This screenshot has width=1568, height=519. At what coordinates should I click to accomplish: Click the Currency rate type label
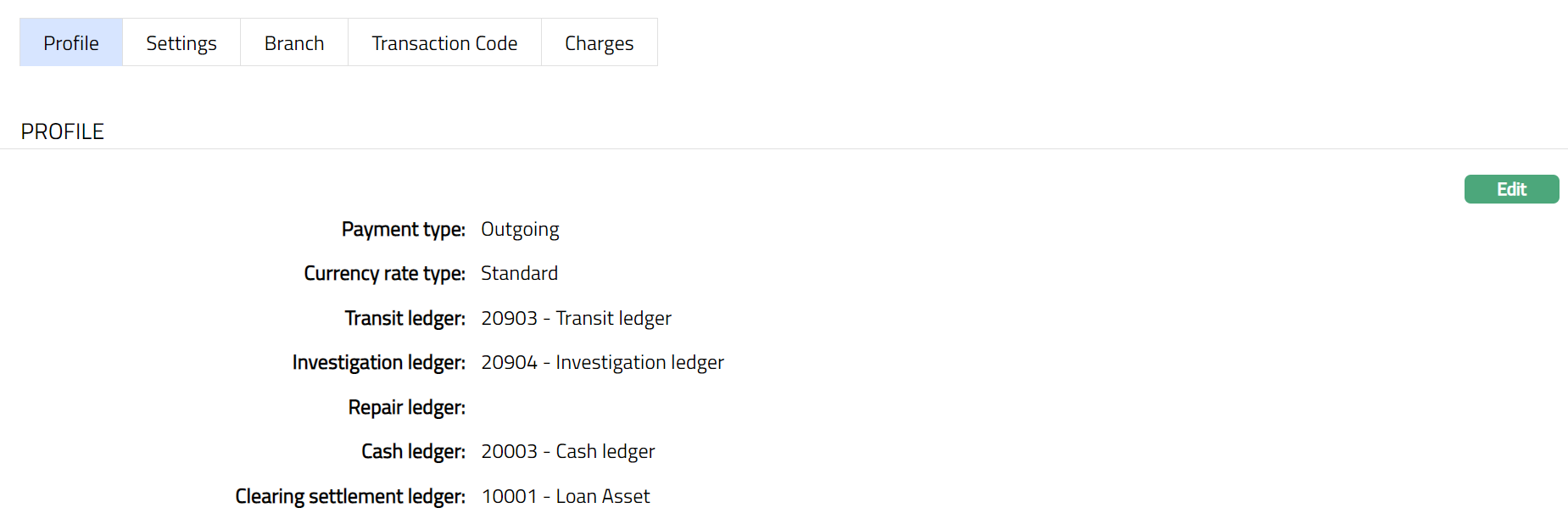tap(384, 273)
